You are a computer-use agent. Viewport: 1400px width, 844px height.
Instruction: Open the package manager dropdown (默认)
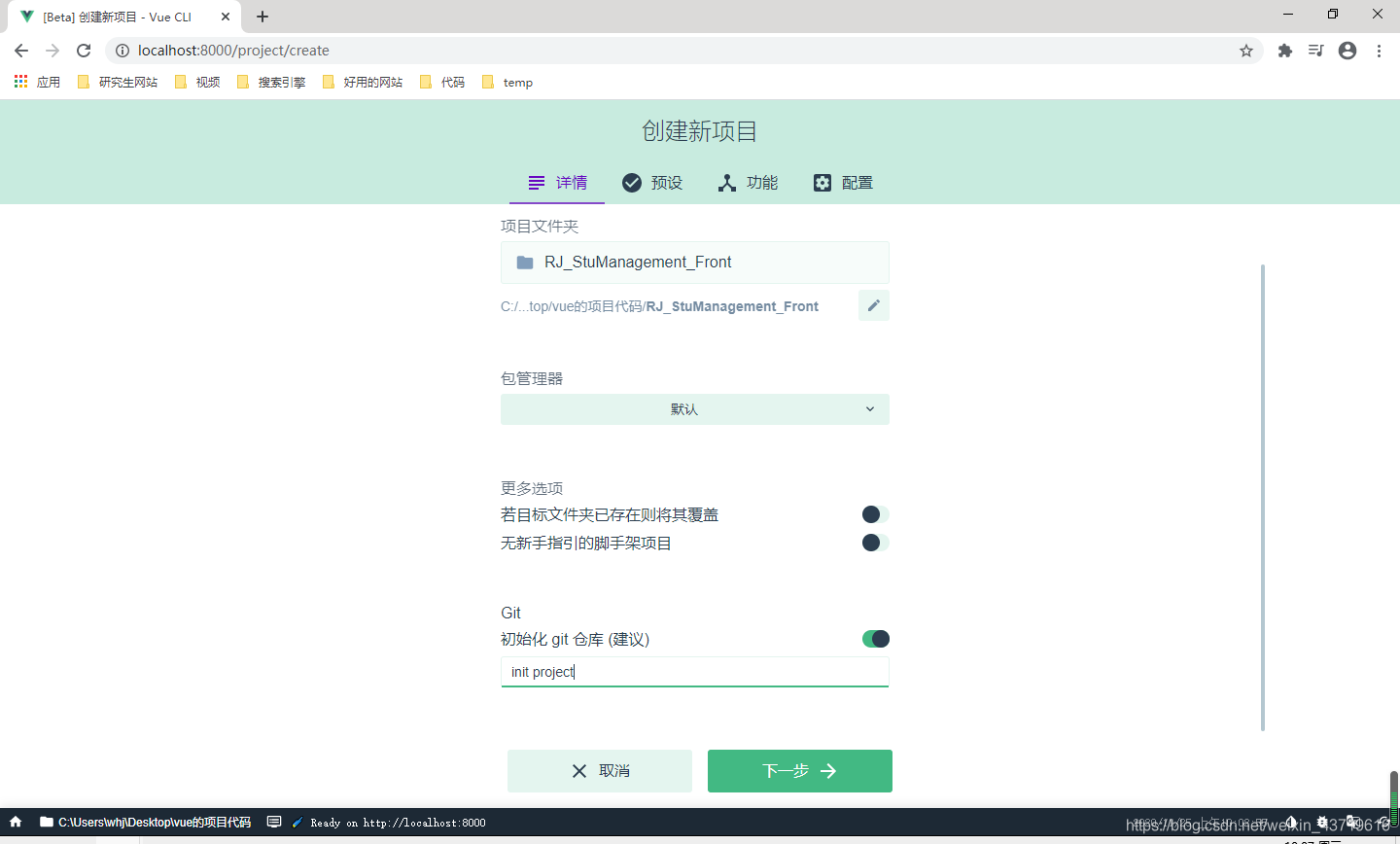[695, 409]
